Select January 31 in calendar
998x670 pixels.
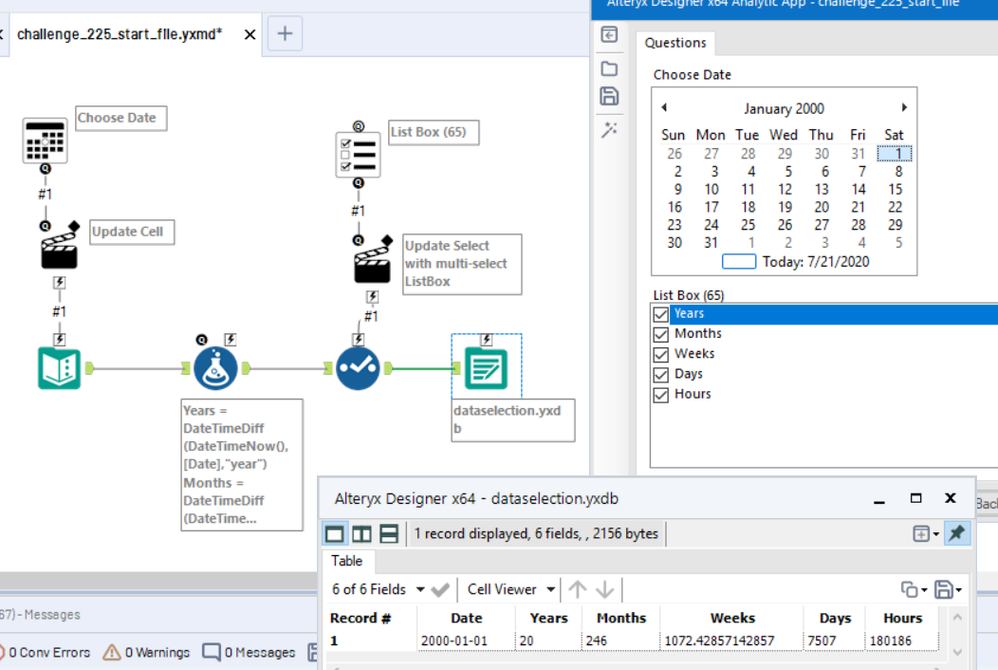(x=711, y=242)
